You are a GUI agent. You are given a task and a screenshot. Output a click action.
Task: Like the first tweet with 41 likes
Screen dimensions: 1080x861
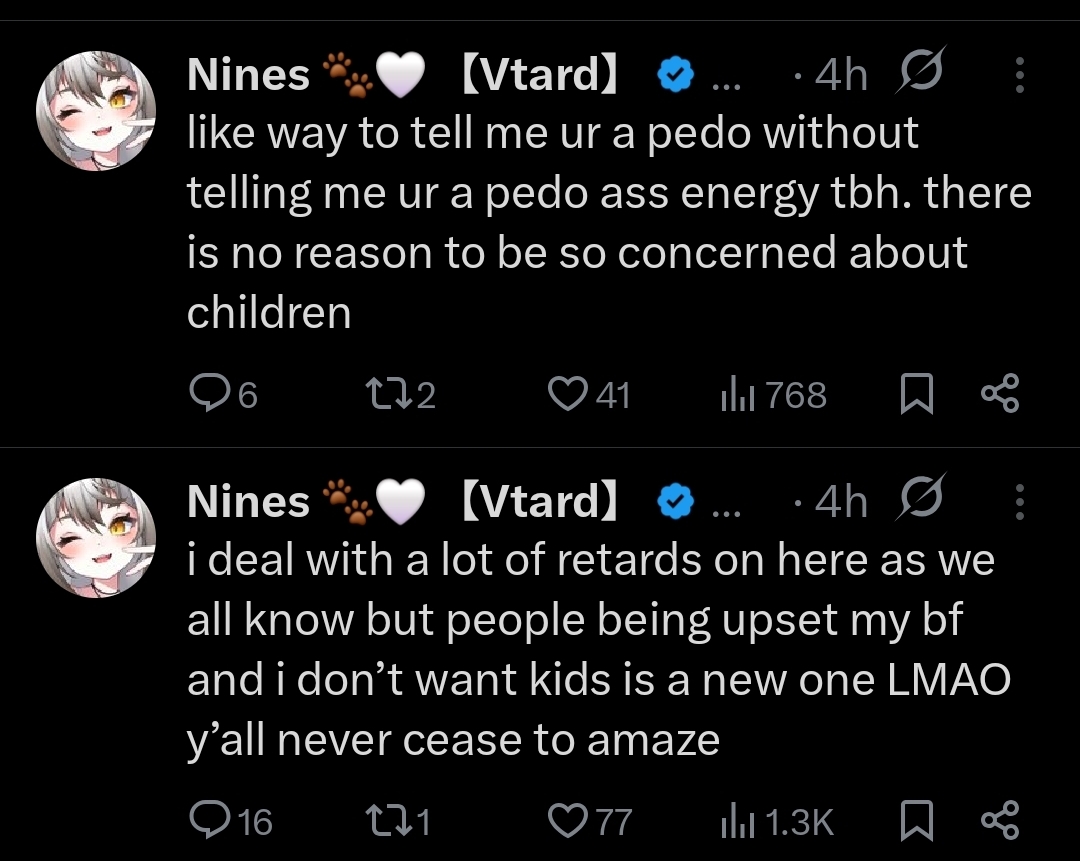(x=567, y=395)
